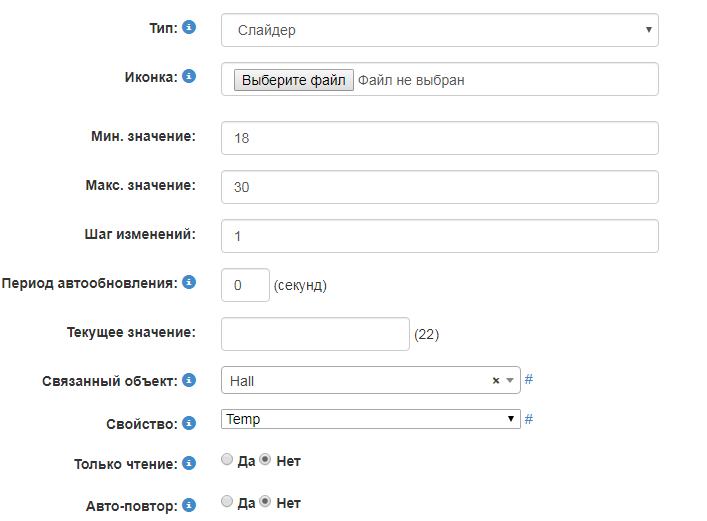Click the Выберите файл button
Image resolution: width=707 pixels, height=521 pixels.
pyautogui.click(x=293, y=79)
